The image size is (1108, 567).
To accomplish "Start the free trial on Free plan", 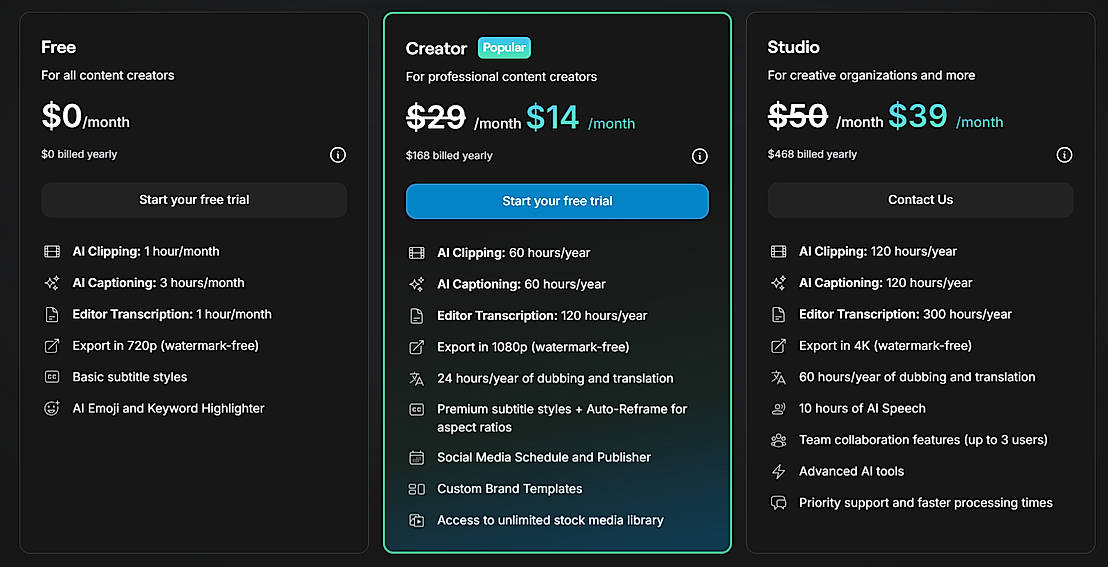I will pyautogui.click(x=194, y=200).
